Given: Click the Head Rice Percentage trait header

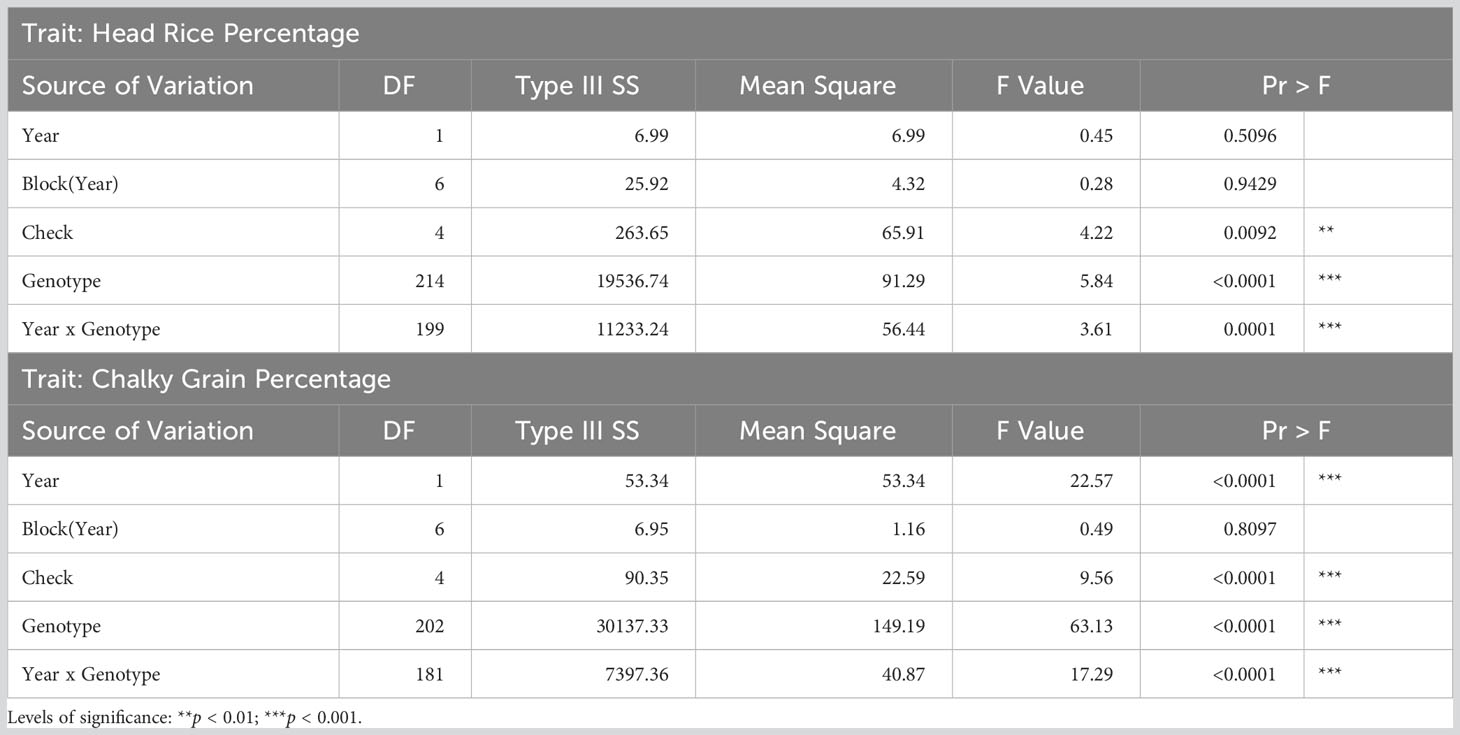Looking at the screenshot, I should point(190,33).
